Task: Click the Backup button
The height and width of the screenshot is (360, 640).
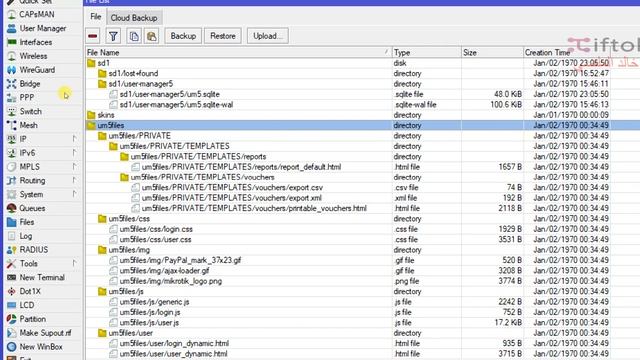Action: 183,36
